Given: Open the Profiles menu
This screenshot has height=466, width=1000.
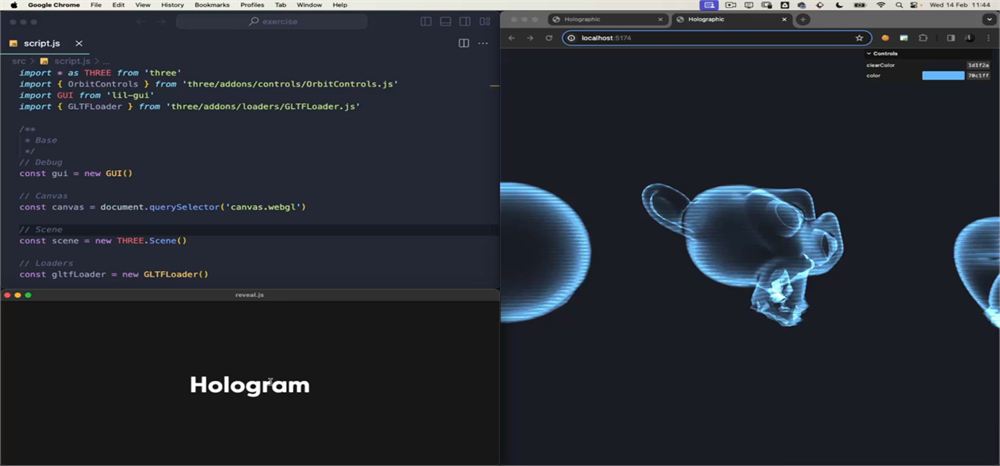Looking at the screenshot, I should coord(252,4).
